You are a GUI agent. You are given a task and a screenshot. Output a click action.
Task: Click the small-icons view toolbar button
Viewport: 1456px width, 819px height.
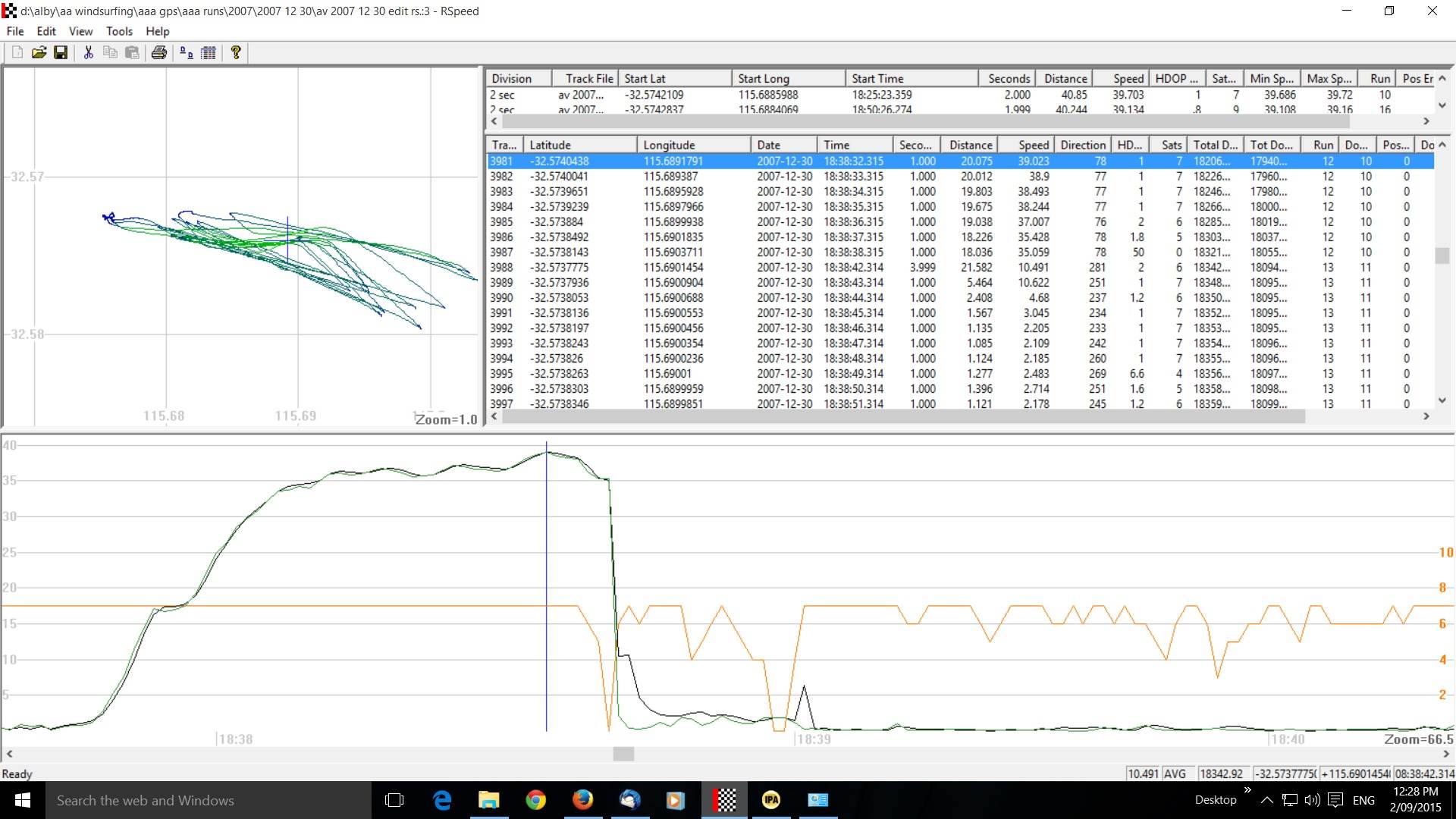[x=186, y=52]
